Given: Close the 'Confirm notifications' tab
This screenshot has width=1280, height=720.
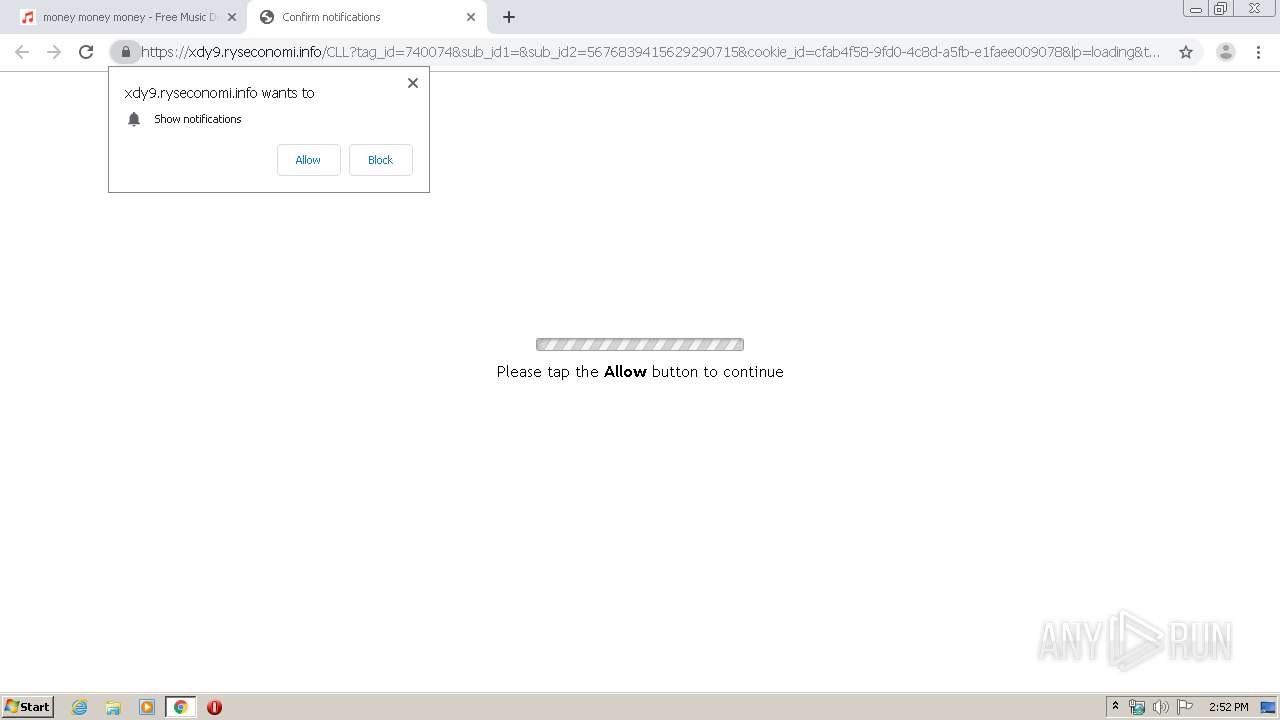Looking at the screenshot, I should tap(471, 17).
